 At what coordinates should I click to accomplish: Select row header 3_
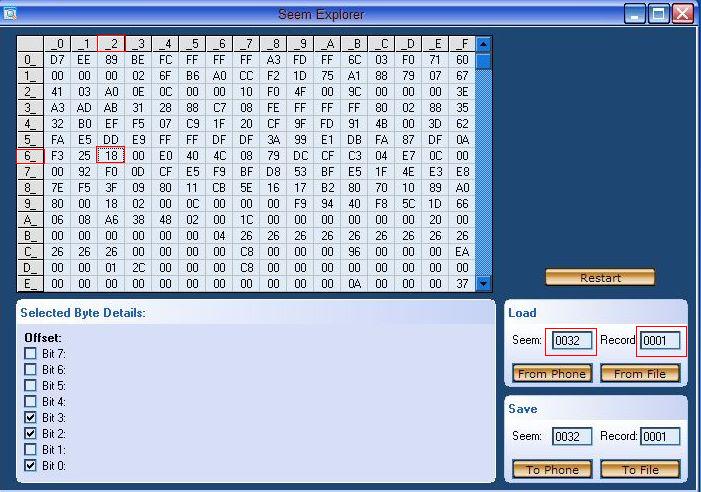point(30,108)
